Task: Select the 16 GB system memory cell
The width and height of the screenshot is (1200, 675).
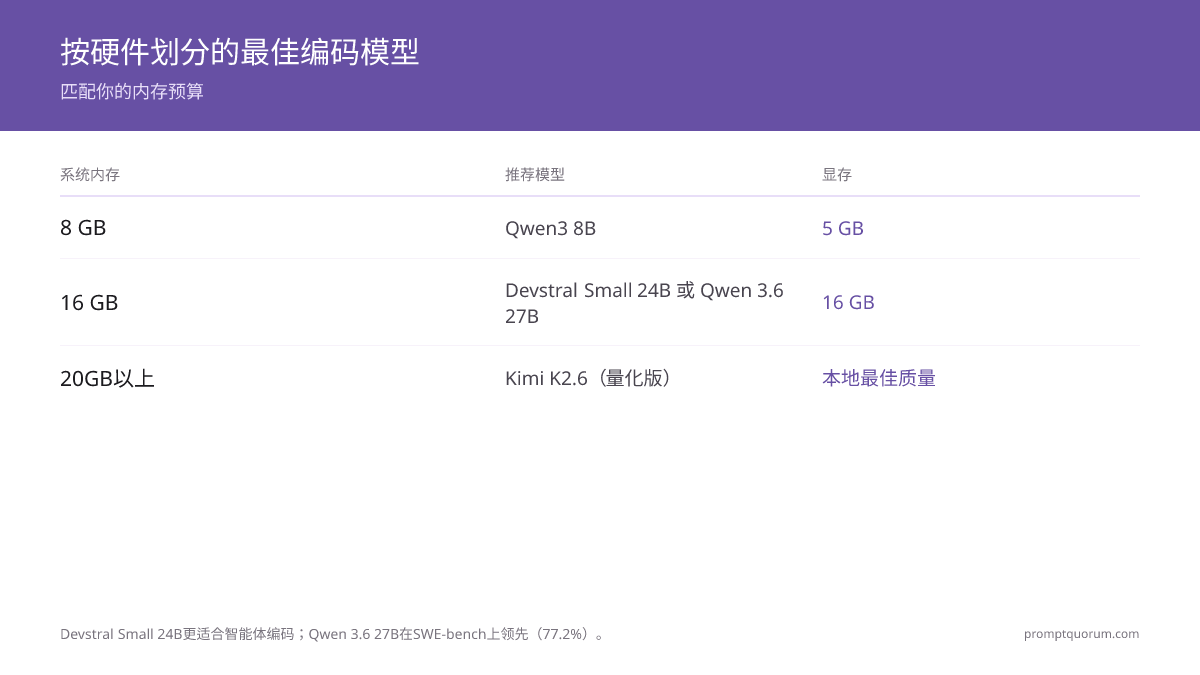Action: (x=89, y=303)
